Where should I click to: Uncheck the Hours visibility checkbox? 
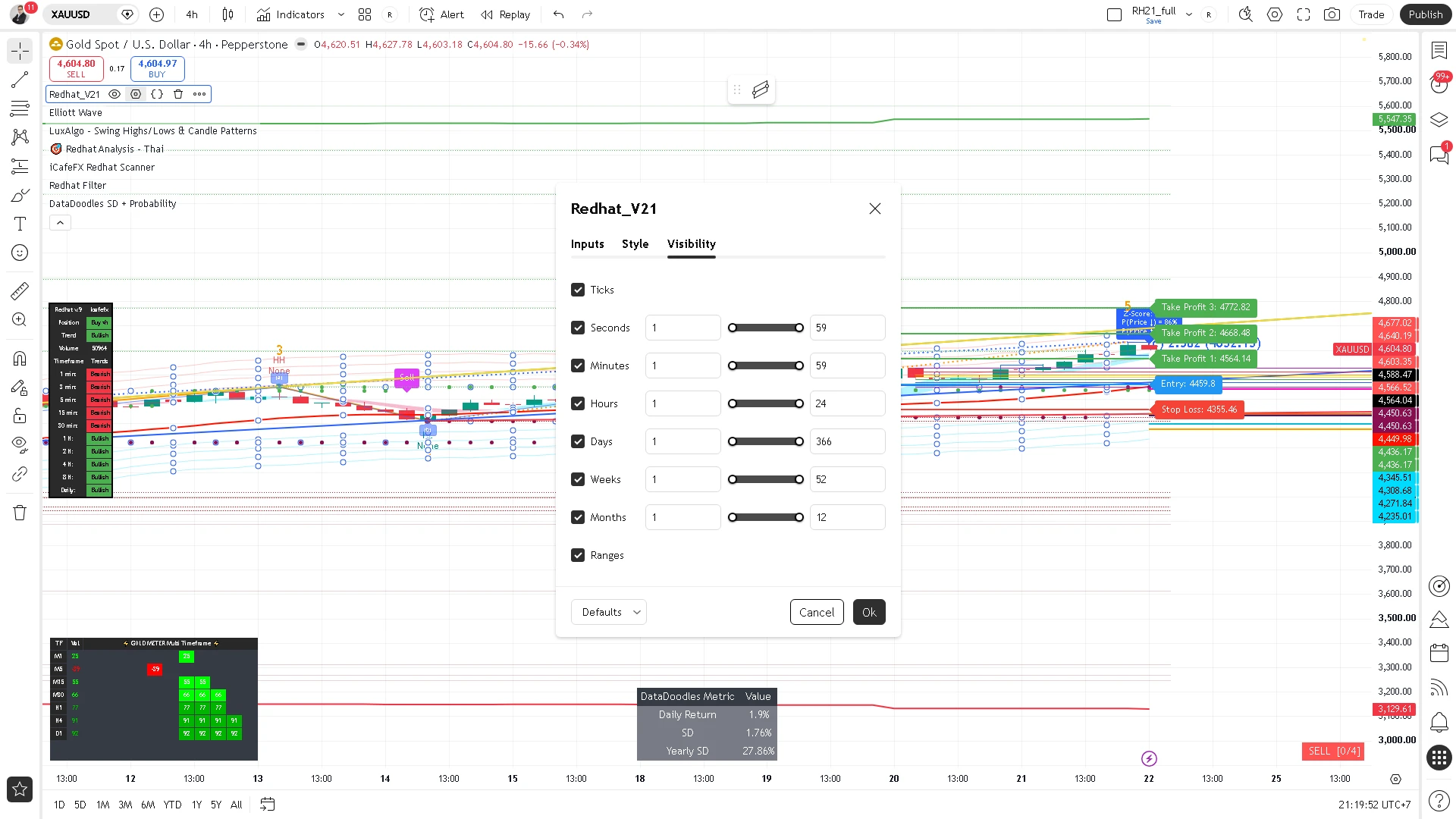click(578, 403)
